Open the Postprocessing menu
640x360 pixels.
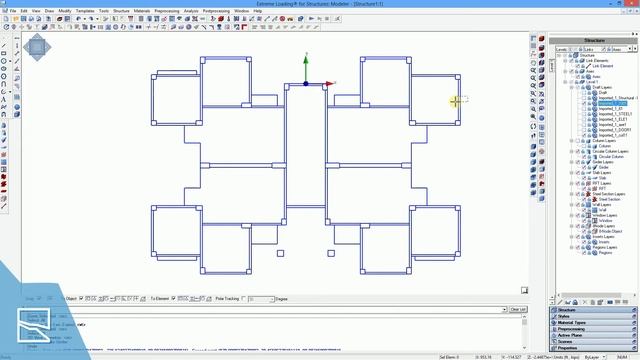click(x=216, y=11)
